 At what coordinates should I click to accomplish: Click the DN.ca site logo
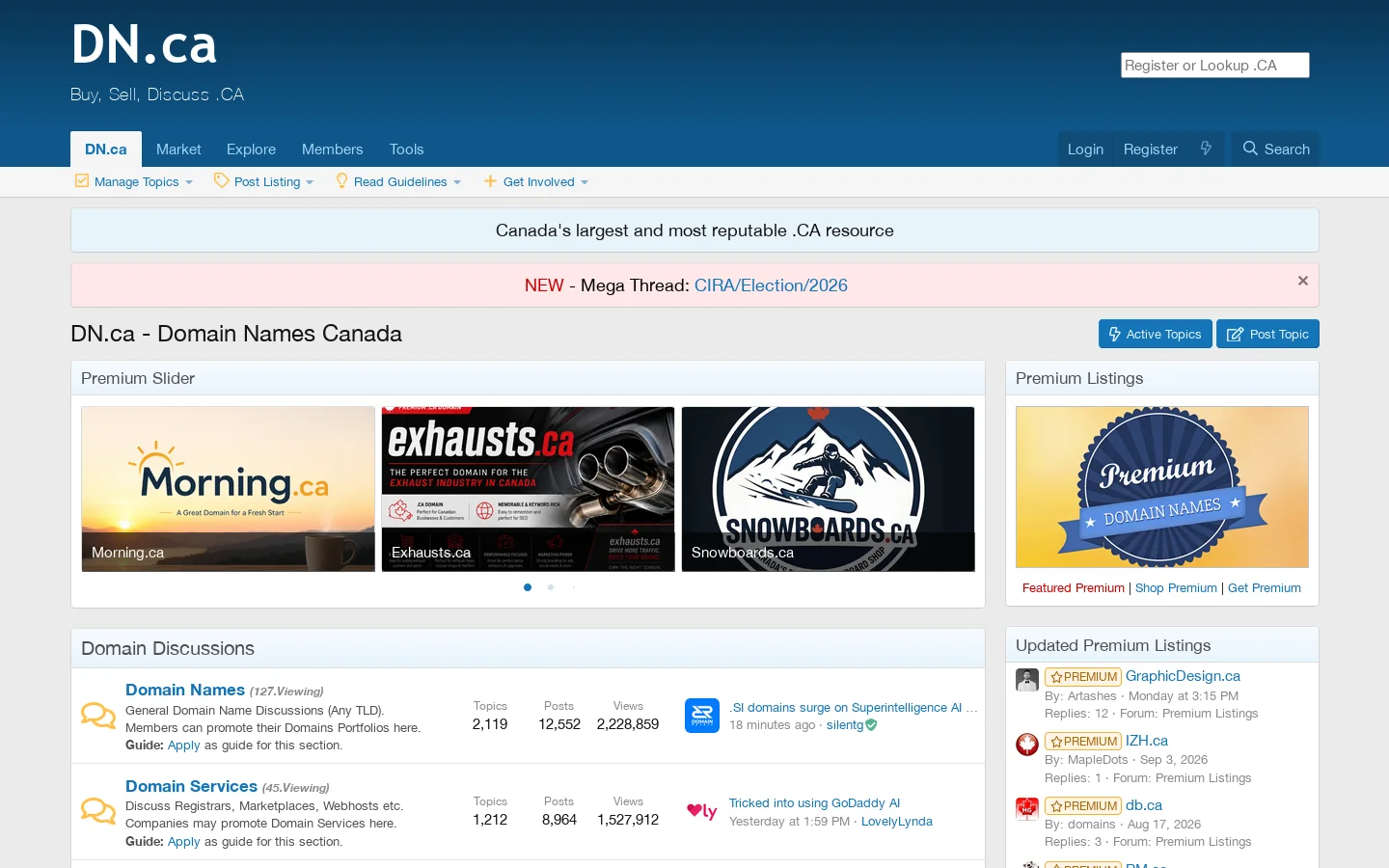coord(144,45)
